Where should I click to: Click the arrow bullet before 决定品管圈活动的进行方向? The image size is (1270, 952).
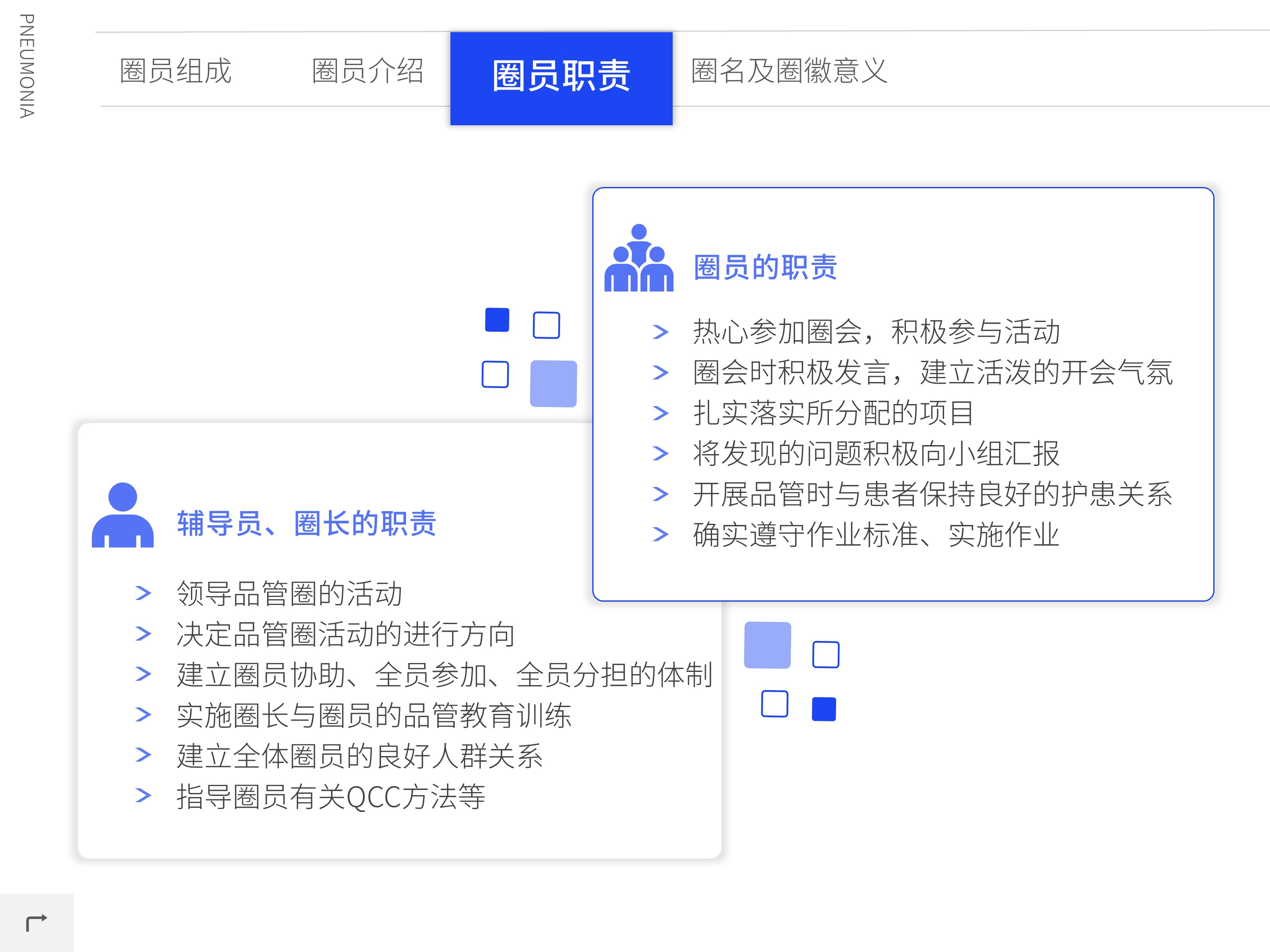pos(143,633)
